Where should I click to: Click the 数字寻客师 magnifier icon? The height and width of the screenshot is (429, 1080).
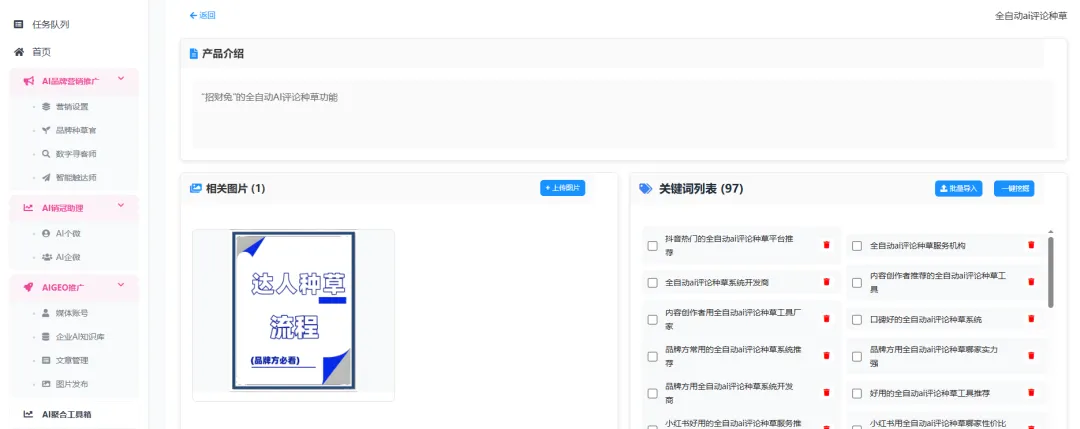tap(46, 154)
